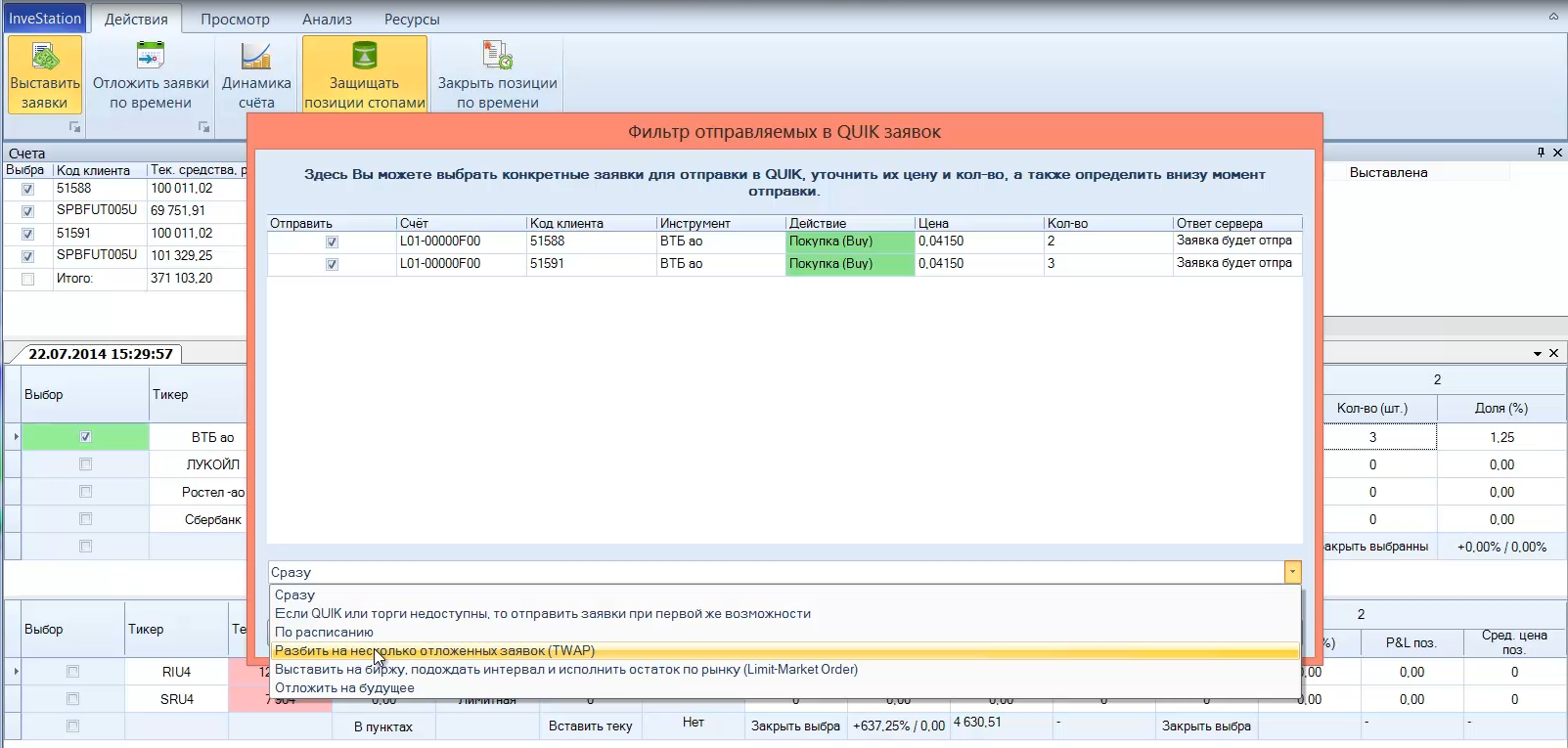Check the Итого row checkbox

pos(27,279)
